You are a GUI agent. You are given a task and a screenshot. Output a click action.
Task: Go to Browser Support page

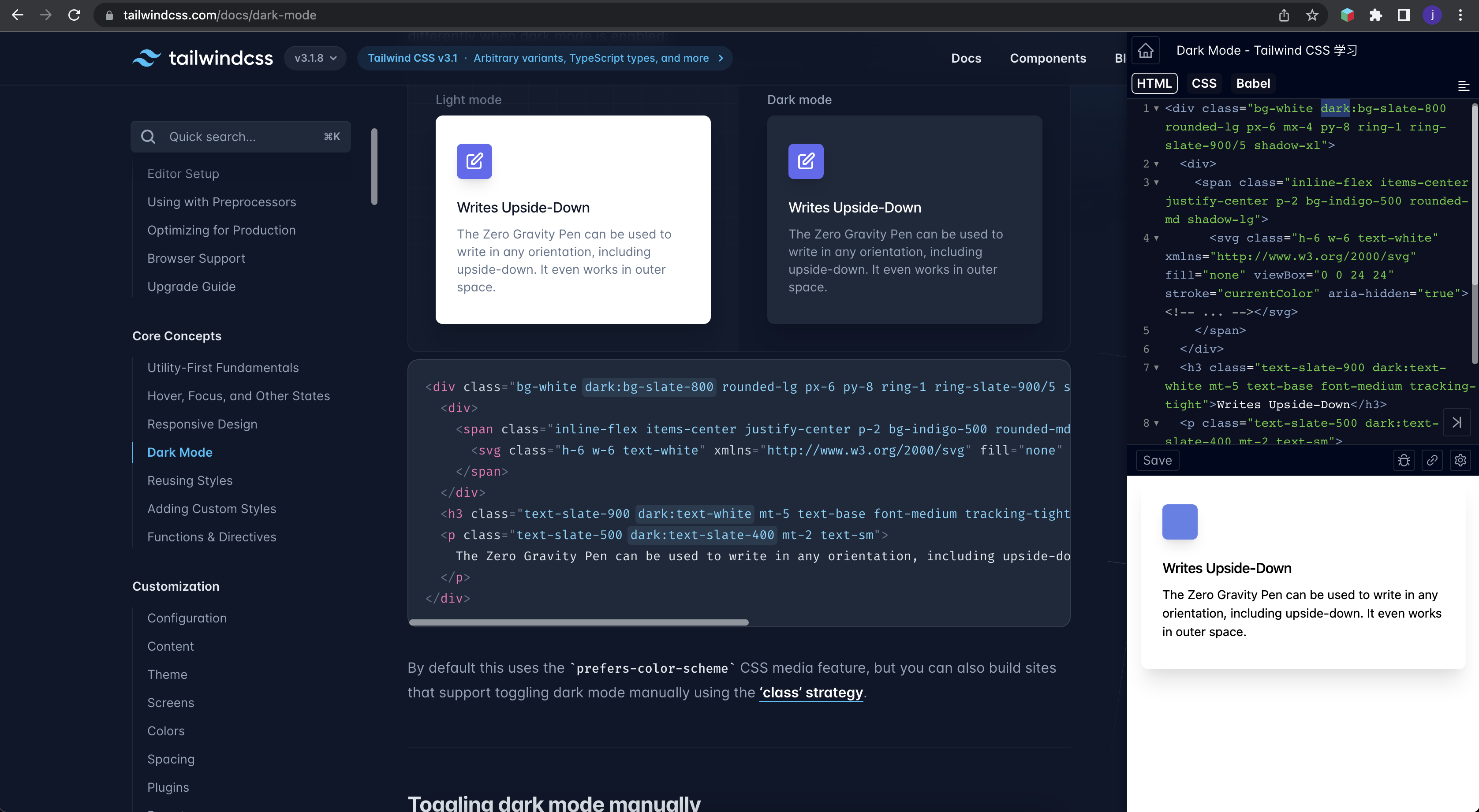pyautogui.click(x=196, y=258)
